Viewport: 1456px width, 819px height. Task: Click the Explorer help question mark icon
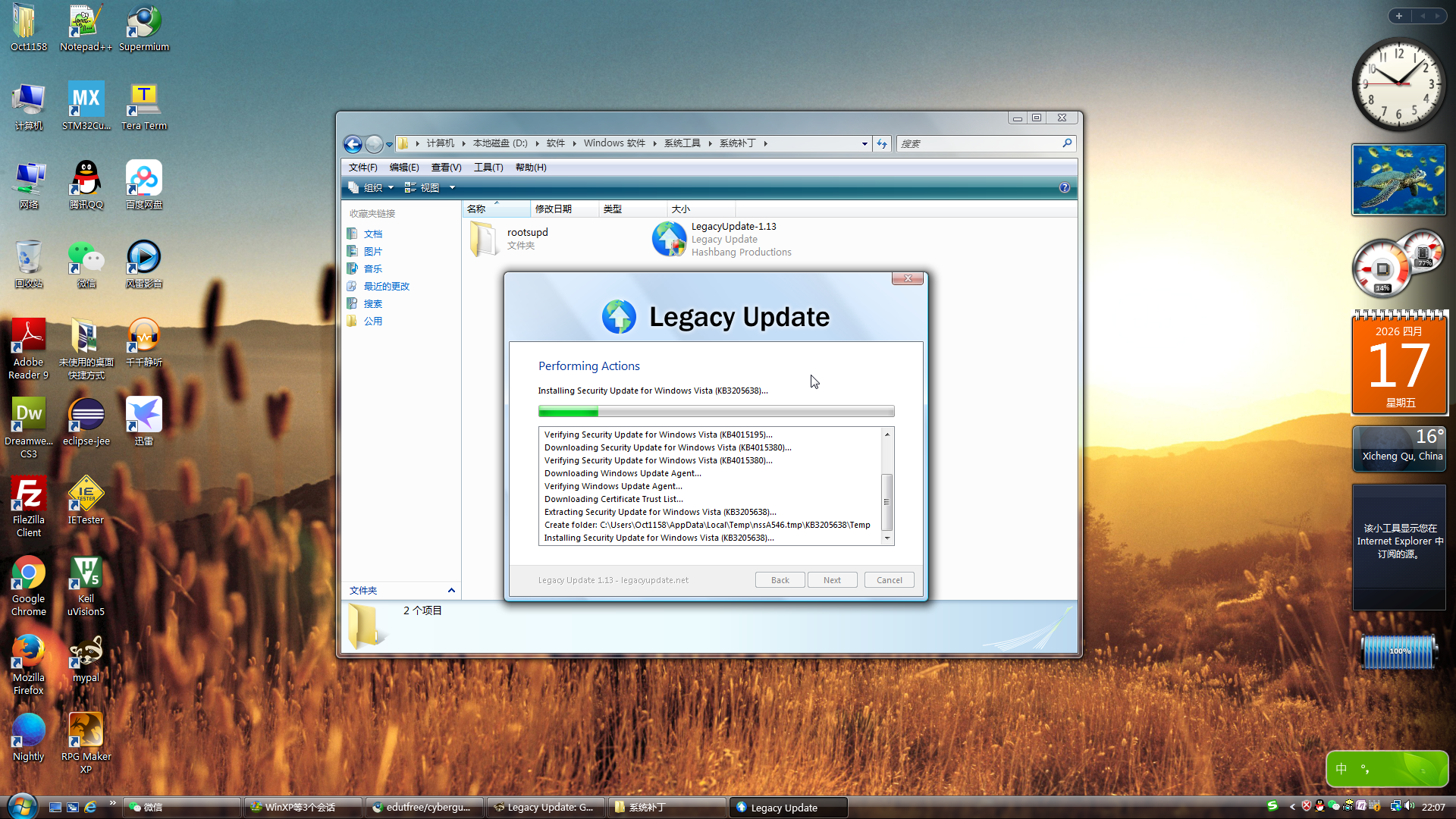(1064, 187)
